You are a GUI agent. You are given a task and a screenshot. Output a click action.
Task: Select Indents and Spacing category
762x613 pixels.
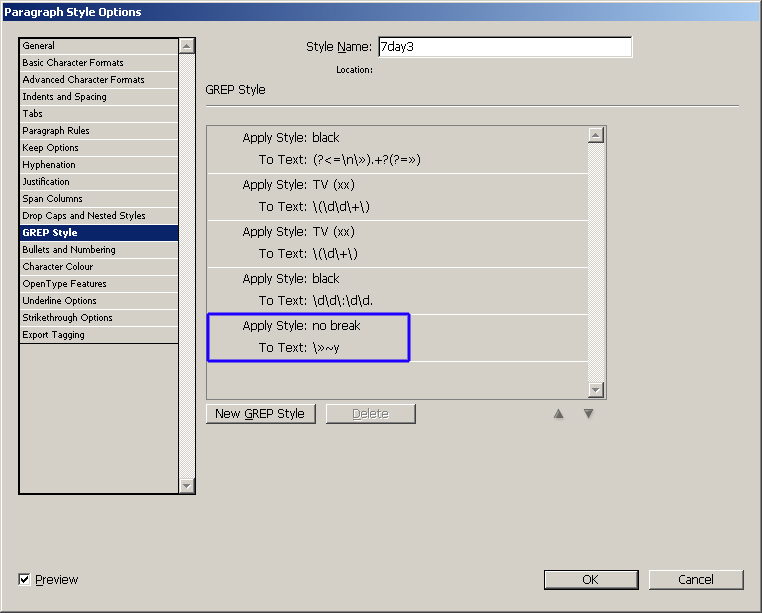point(99,97)
